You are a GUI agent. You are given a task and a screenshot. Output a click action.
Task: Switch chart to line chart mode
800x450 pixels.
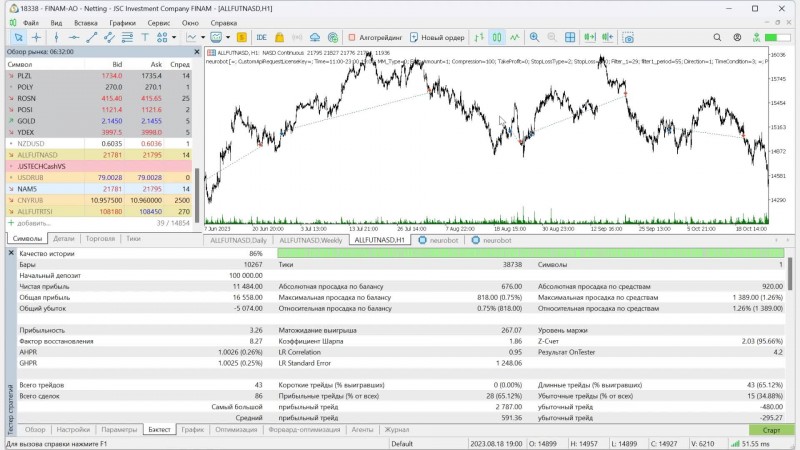pyautogui.click(x=515, y=37)
